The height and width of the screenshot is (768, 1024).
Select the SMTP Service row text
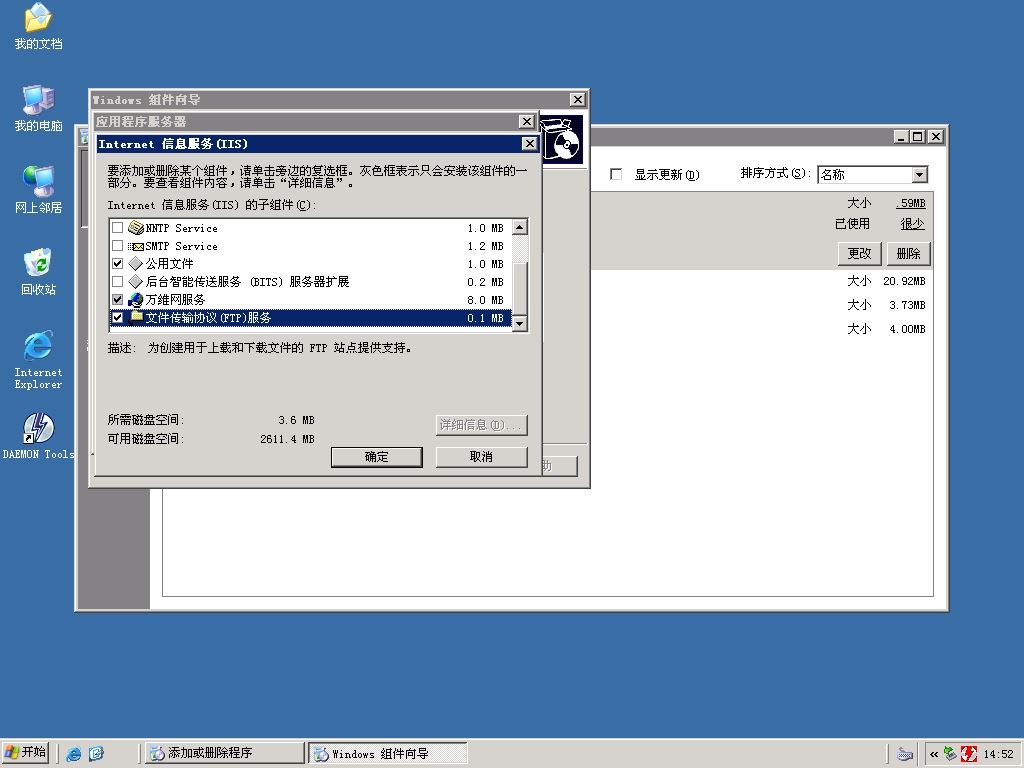click(x=182, y=246)
